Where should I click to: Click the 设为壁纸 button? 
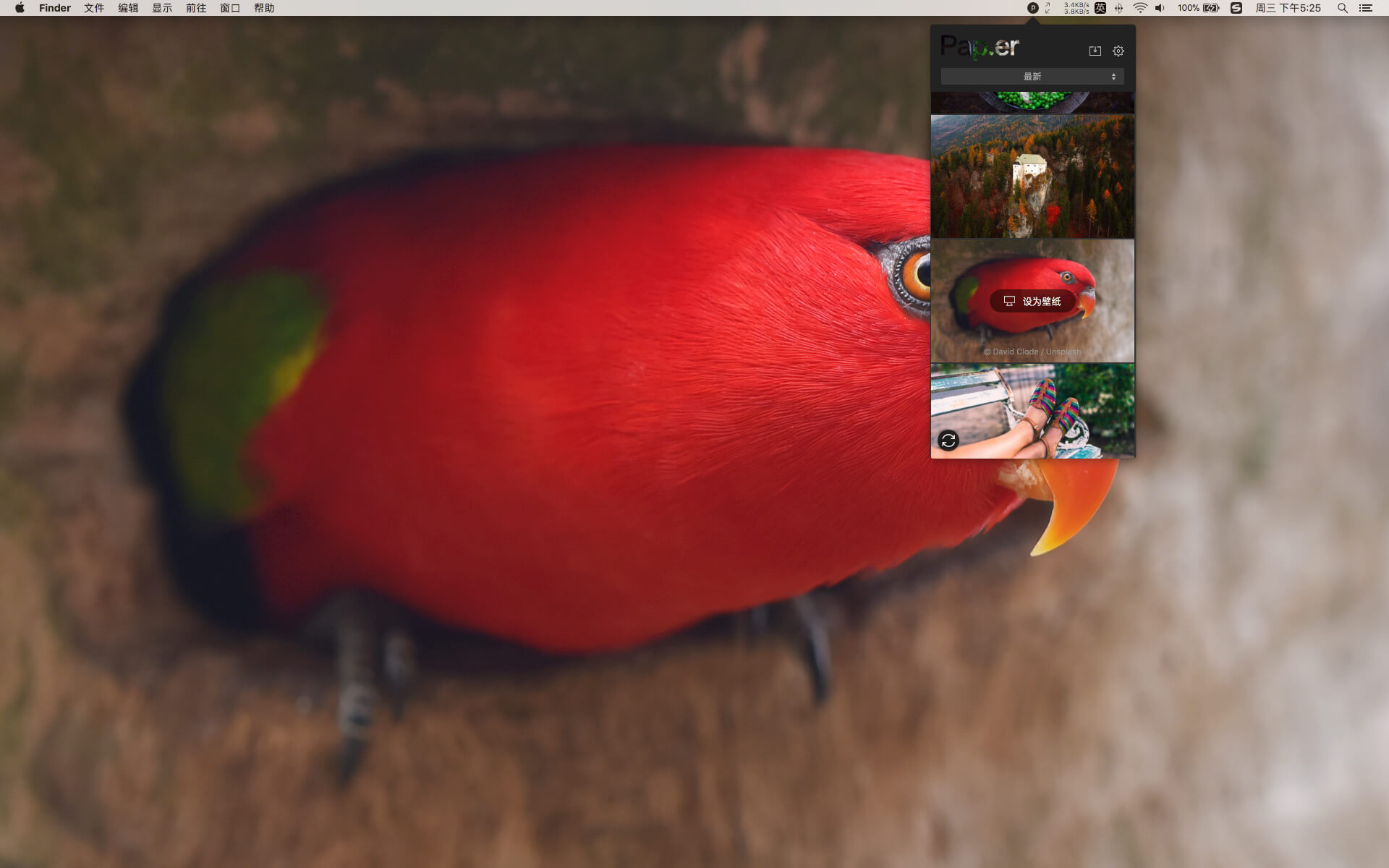coord(1032,301)
